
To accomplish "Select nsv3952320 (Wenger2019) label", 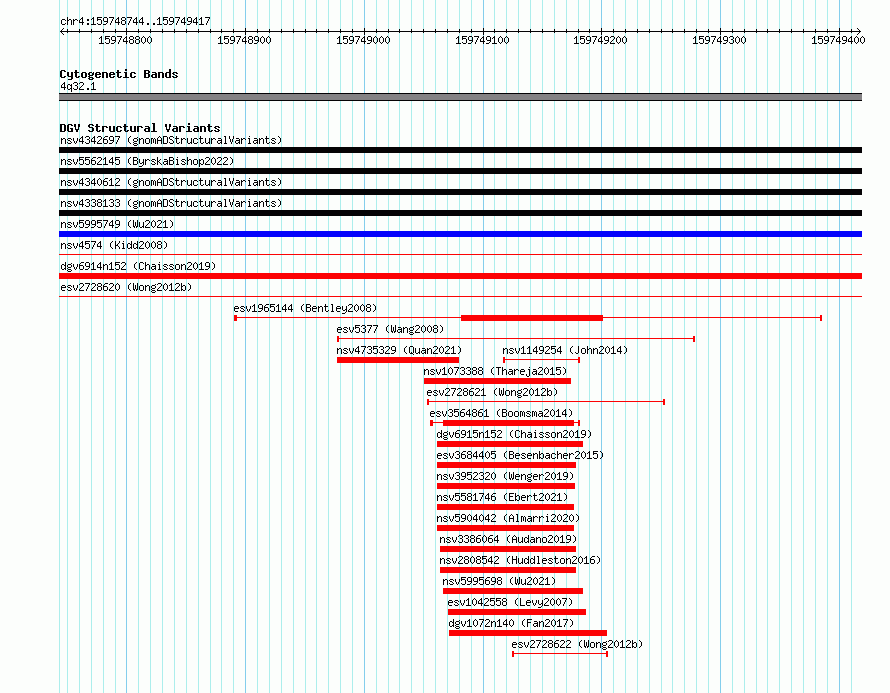I will [x=505, y=476].
